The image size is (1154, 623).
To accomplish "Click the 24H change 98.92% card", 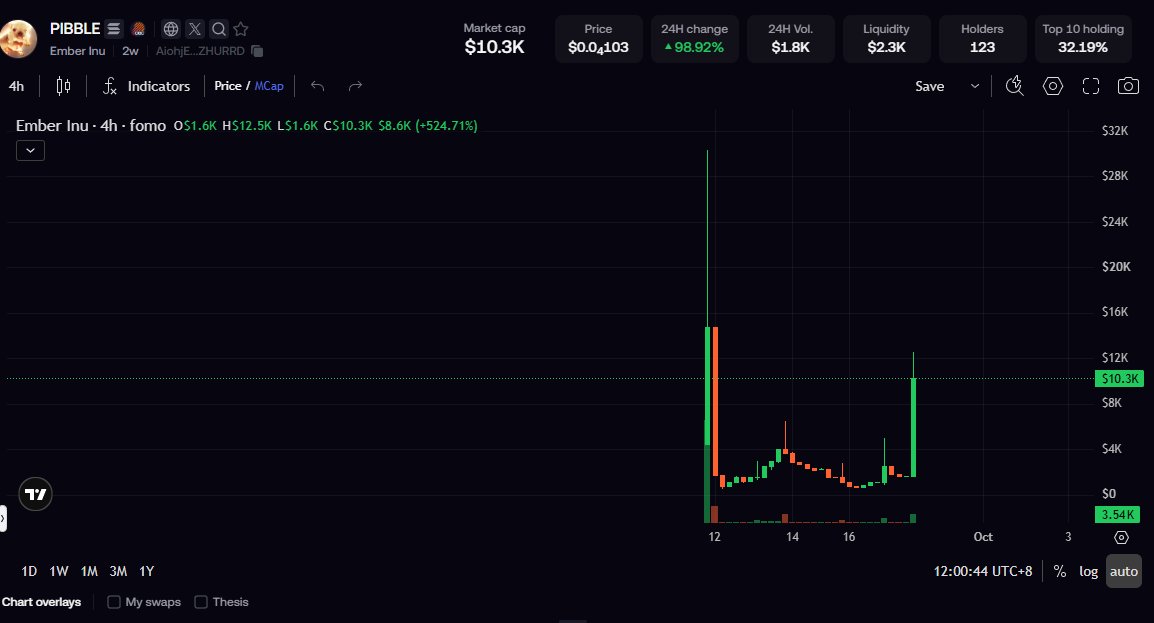I will [x=694, y=38].
